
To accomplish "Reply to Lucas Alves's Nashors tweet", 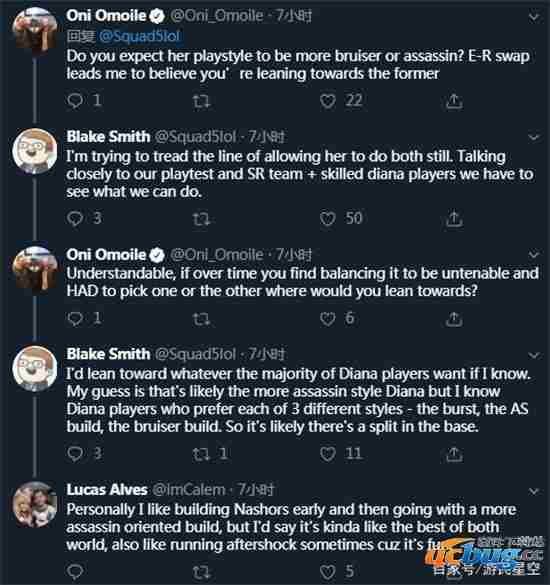I will 75,572.
